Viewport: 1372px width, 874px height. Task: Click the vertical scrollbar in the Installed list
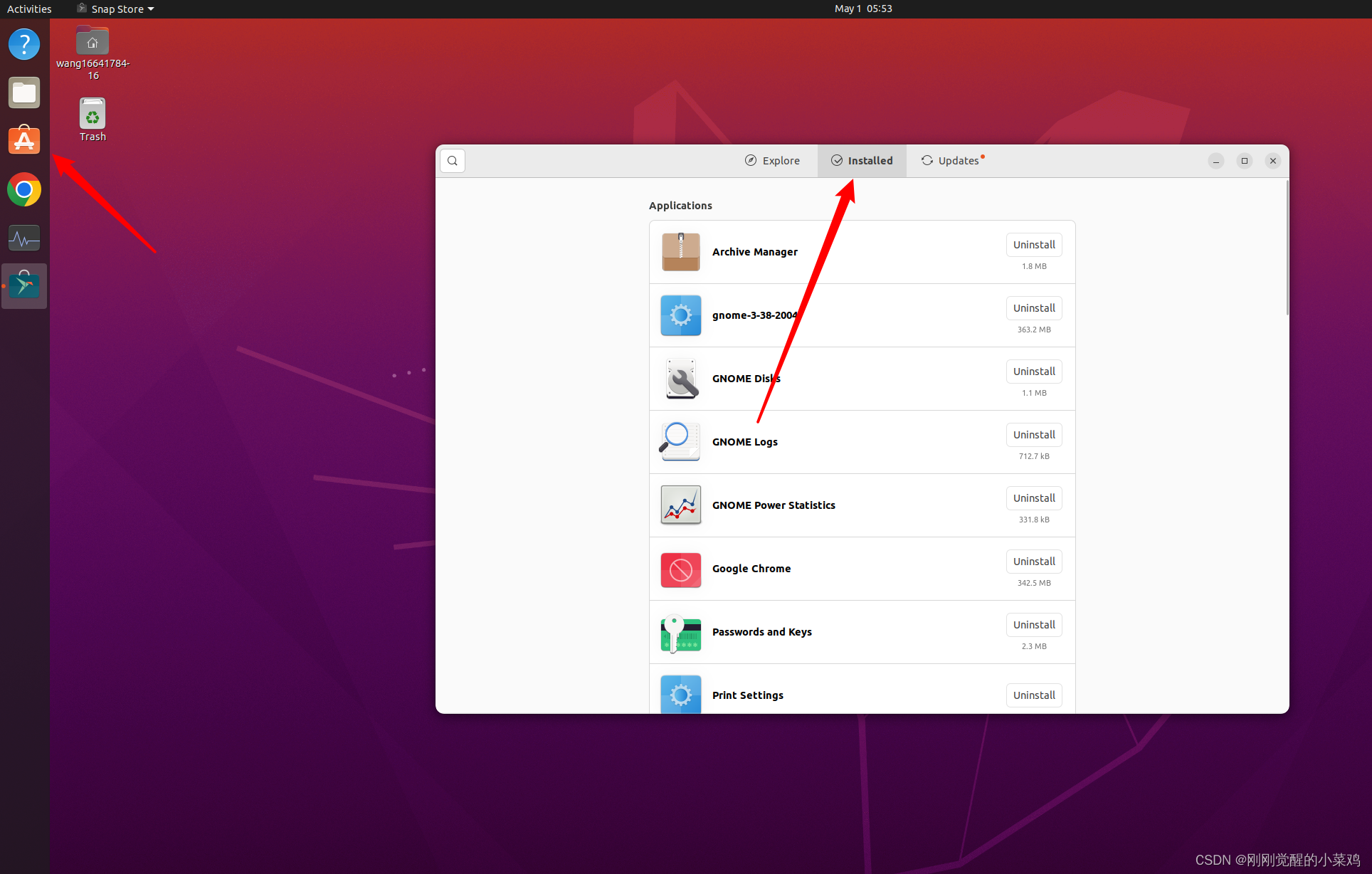1287,249
